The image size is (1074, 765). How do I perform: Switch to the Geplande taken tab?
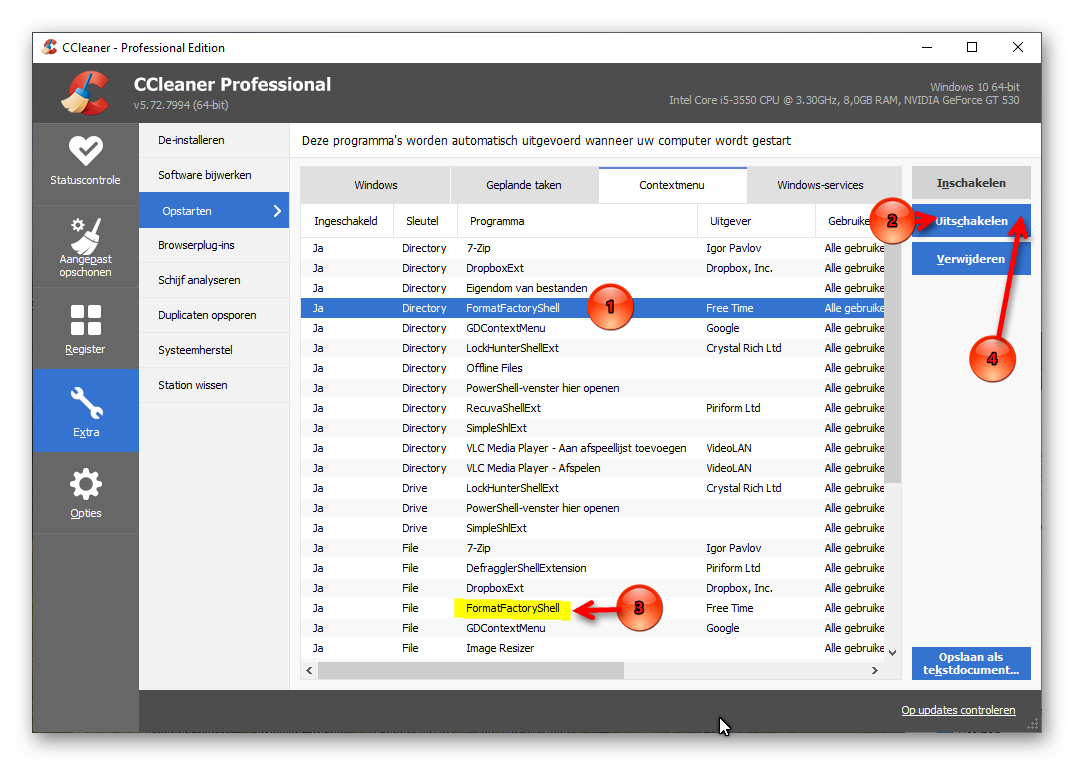[x=524, y=185]
